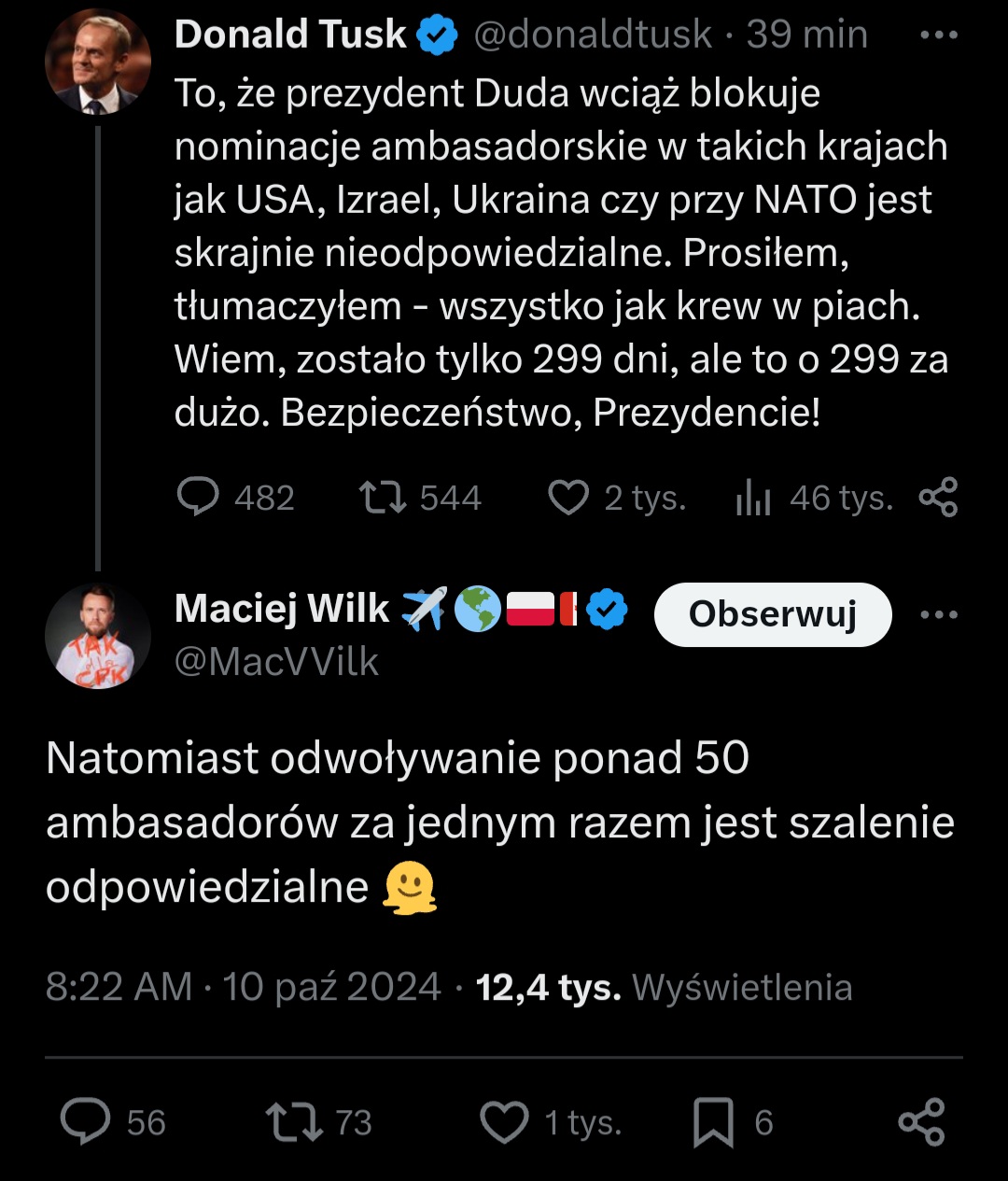Viewport: 1008px width, 1181px height.
Task: Reply to Maciej Wilk's tweet
Action: 86,1121
